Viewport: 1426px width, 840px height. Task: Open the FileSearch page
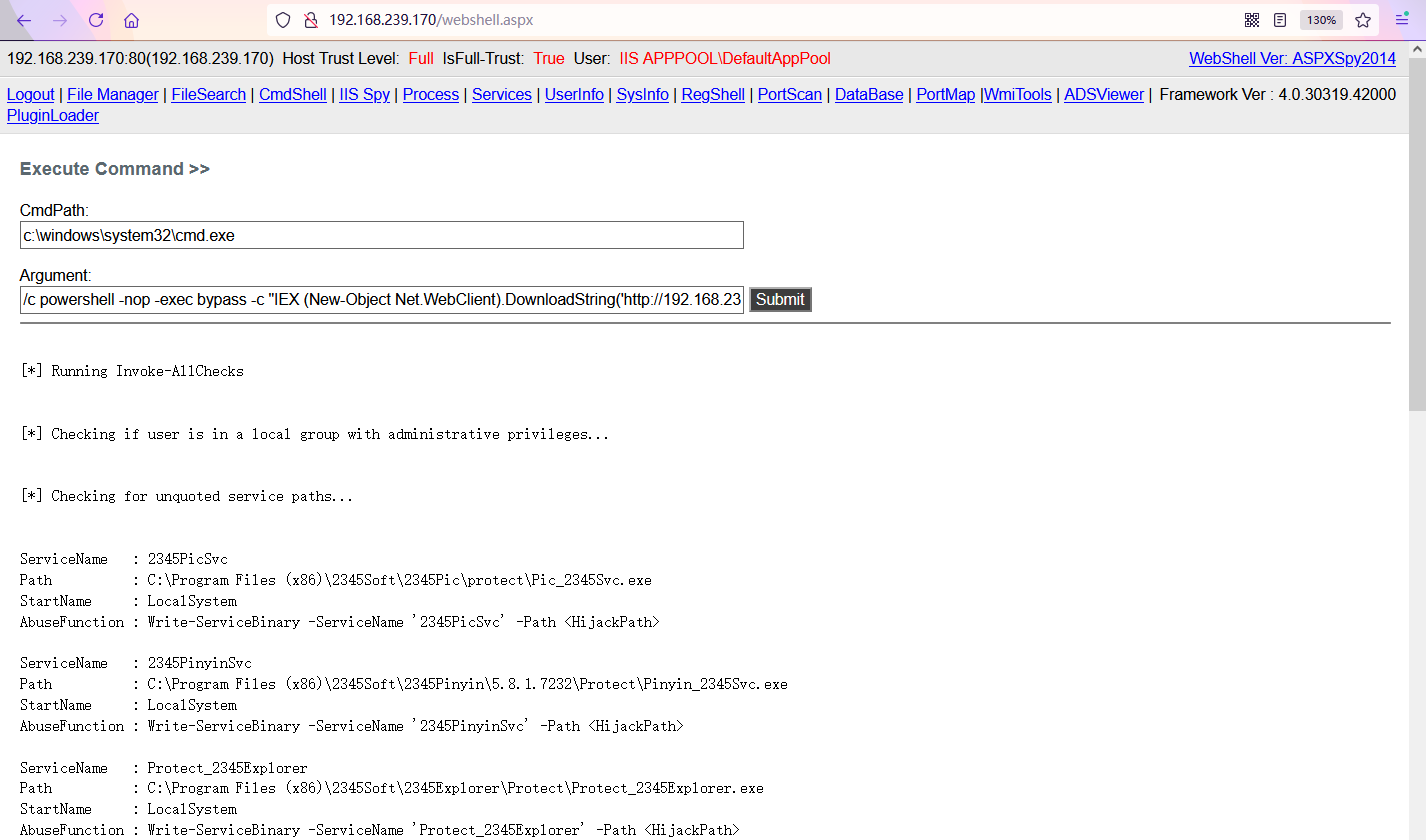pos(209,95)
